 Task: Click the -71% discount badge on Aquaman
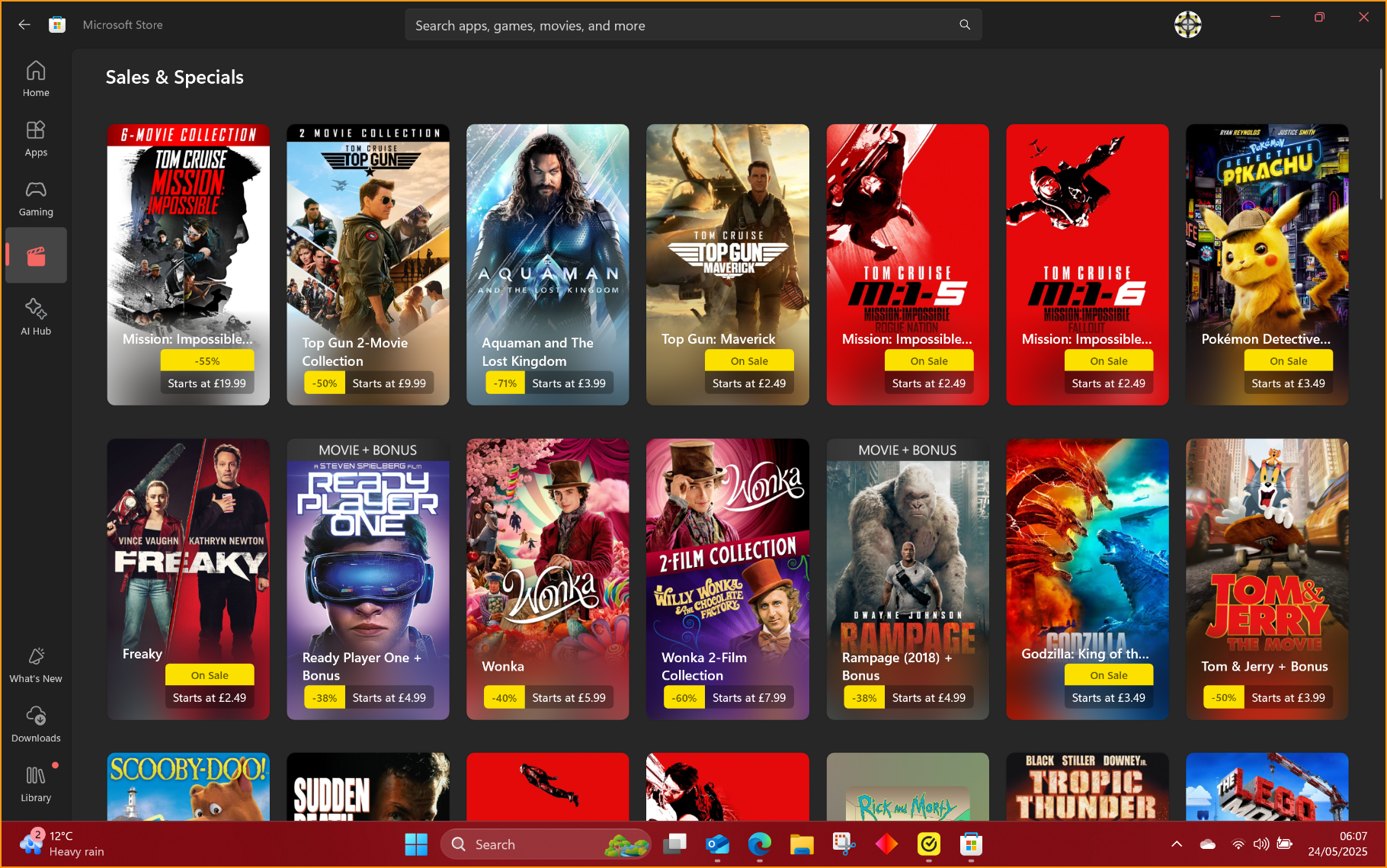(x=505, y=383)
